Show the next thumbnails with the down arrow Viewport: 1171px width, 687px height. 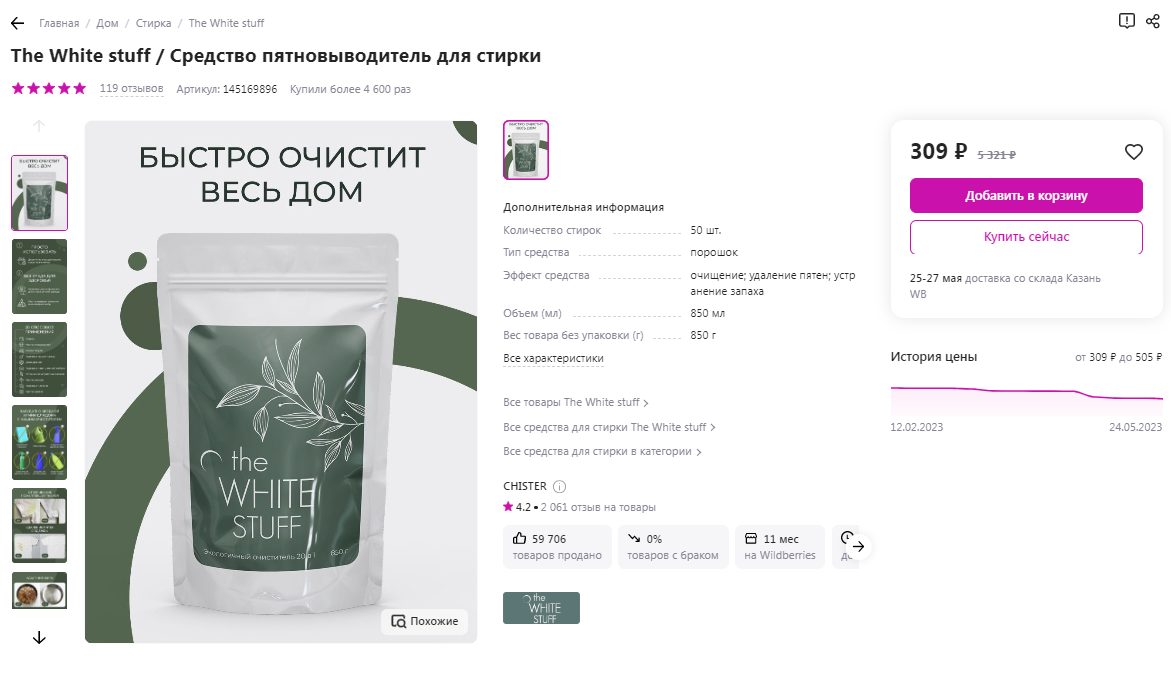click(x=39, y=638)
